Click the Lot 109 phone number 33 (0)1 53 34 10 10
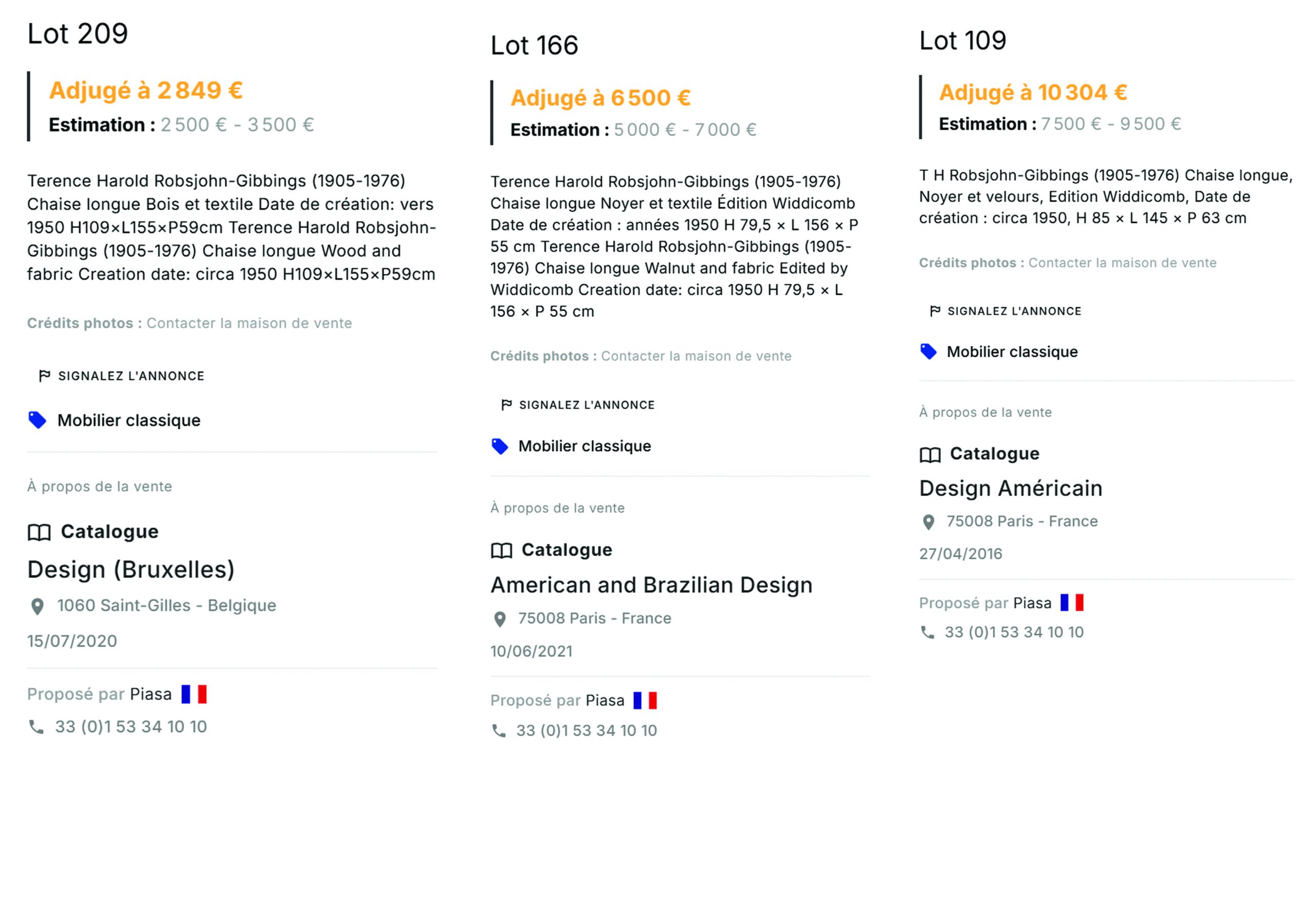 pos(1014,632)
